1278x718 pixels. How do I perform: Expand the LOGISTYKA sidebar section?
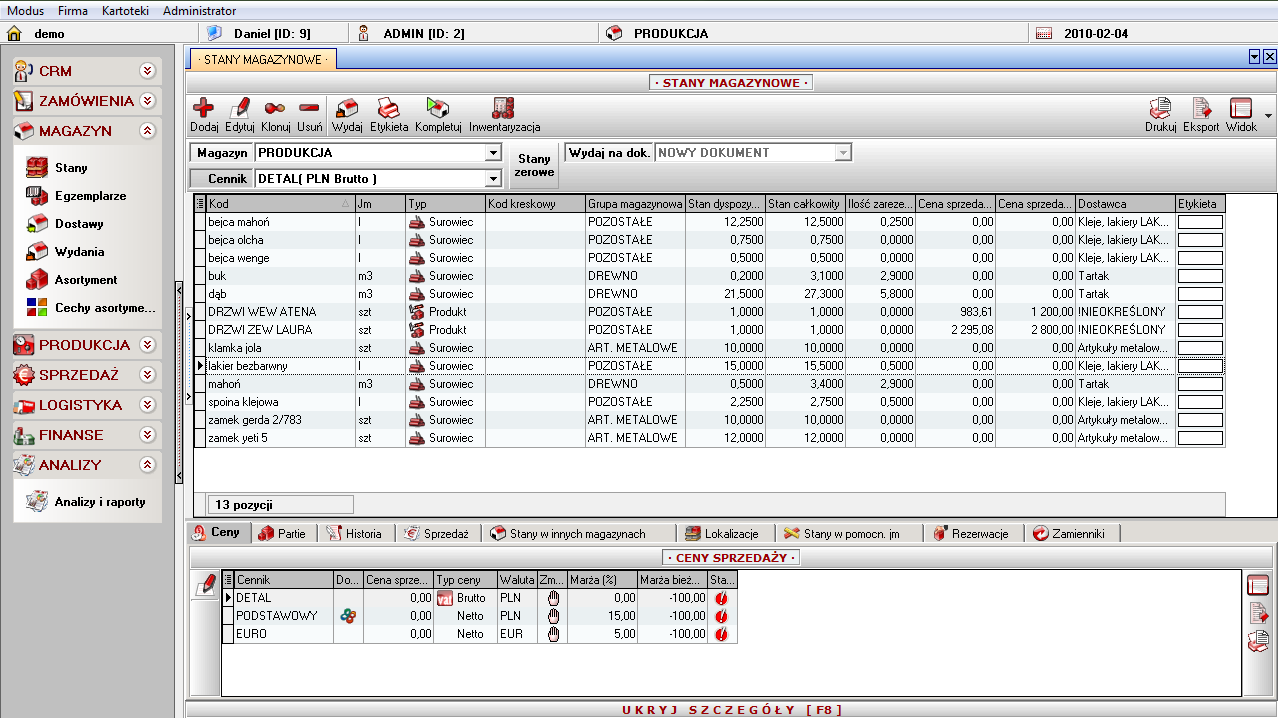point(148,405)
